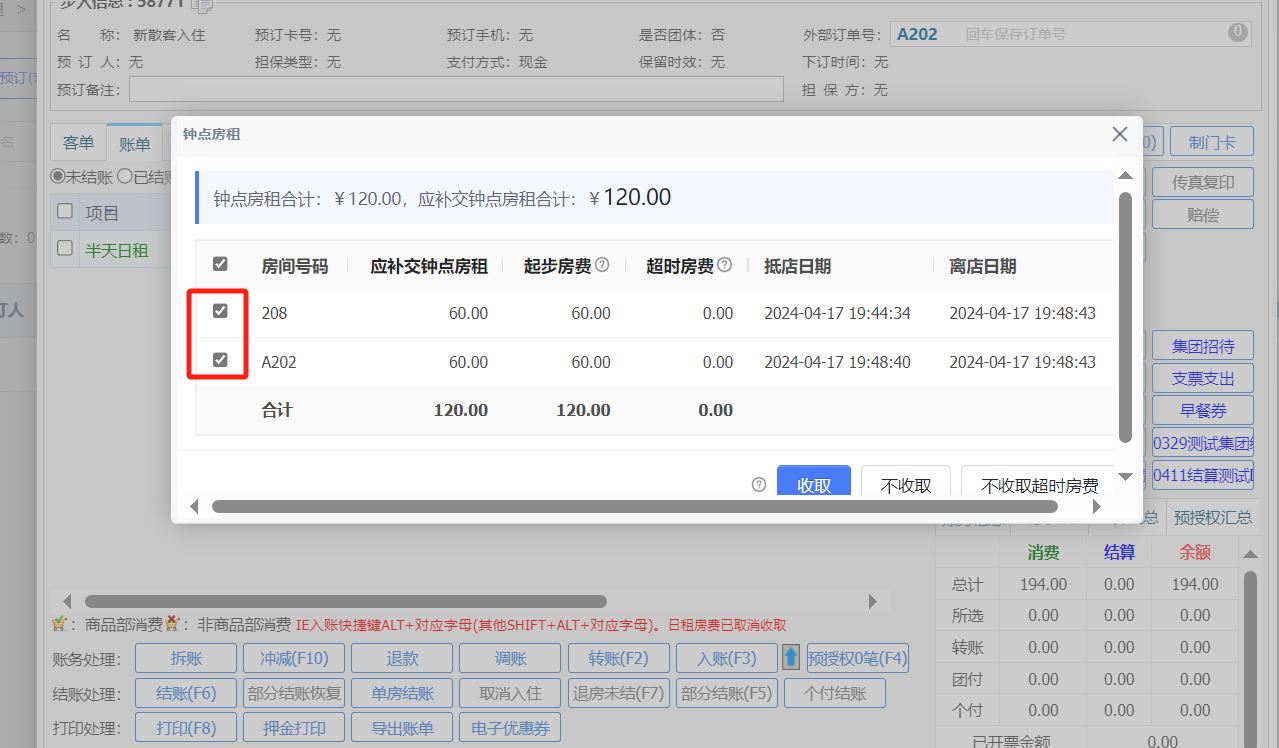
Task: Click the note icon after 步入信息 title
Action: click(202, 5)
